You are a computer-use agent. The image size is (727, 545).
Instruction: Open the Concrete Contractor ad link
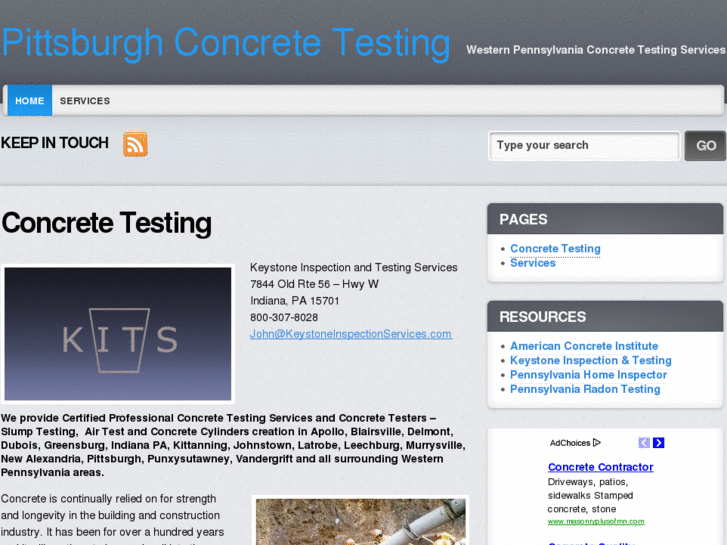(600, 467)
